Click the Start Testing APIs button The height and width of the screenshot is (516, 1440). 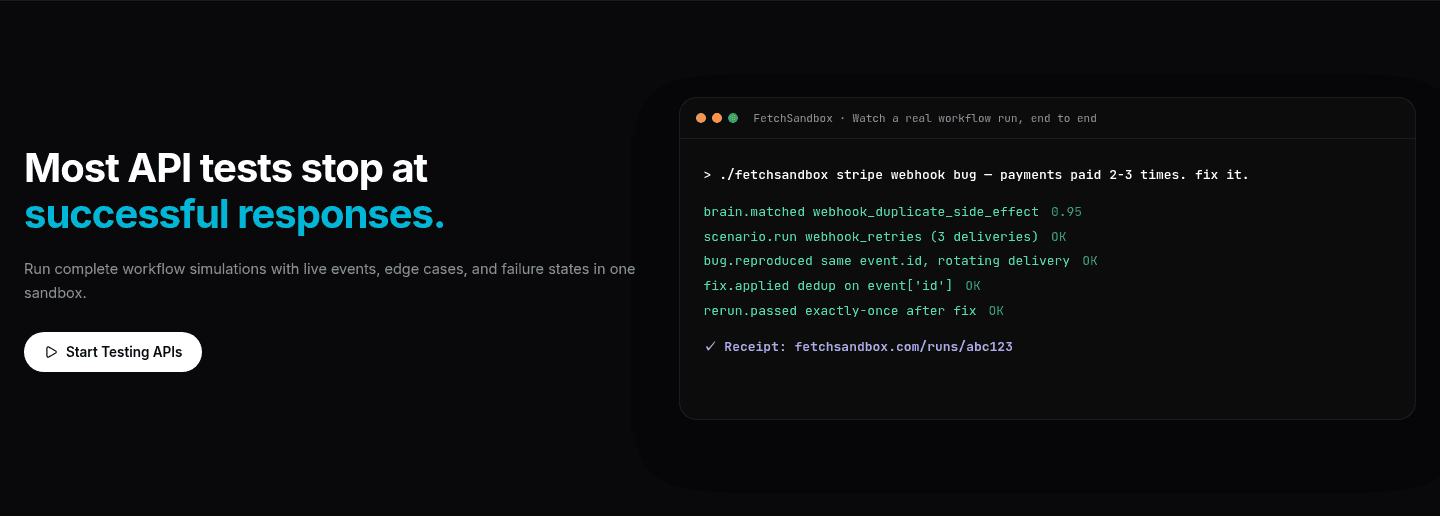click(113, 352)
